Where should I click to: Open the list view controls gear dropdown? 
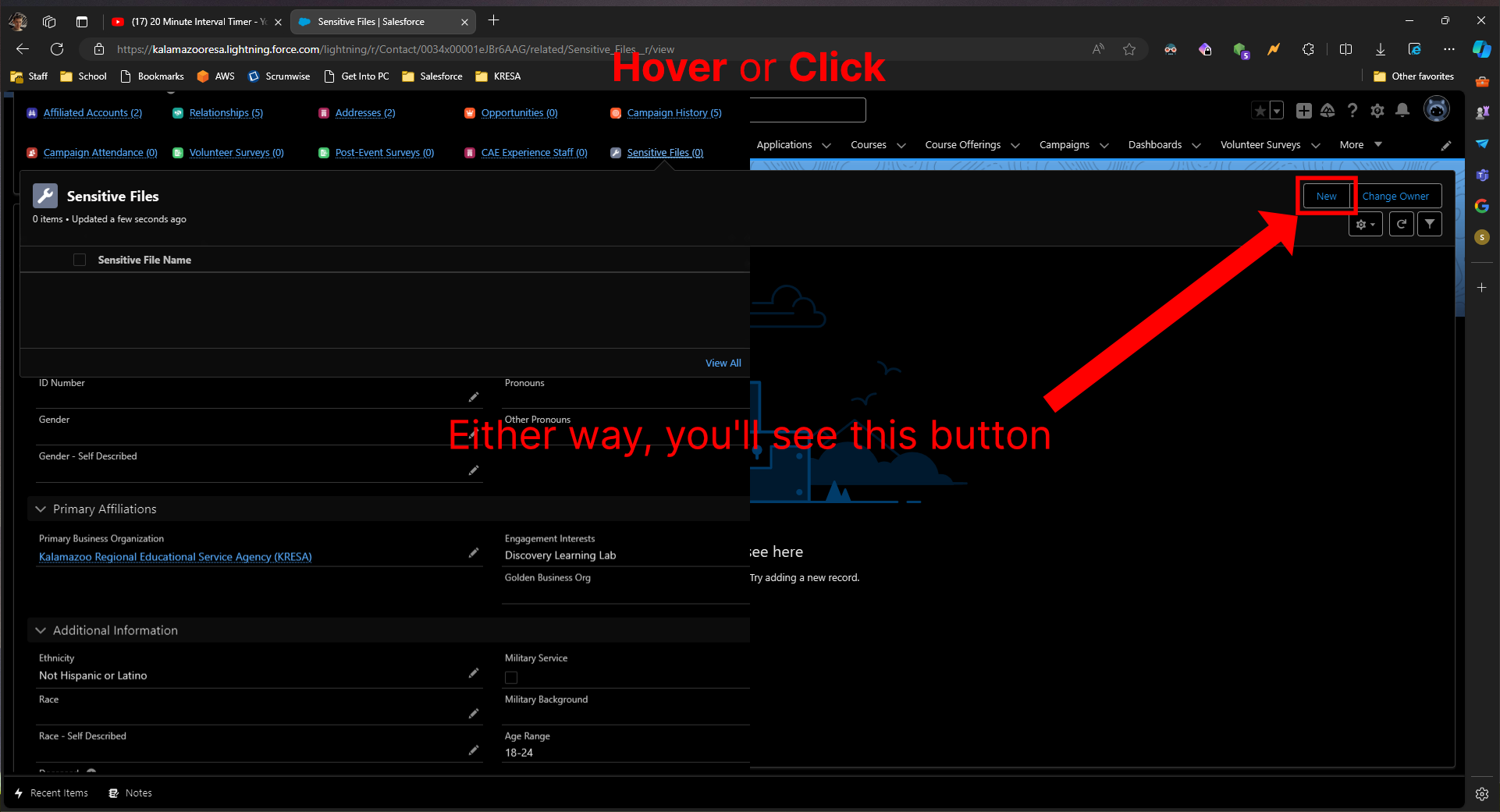tap(1366, 224)
